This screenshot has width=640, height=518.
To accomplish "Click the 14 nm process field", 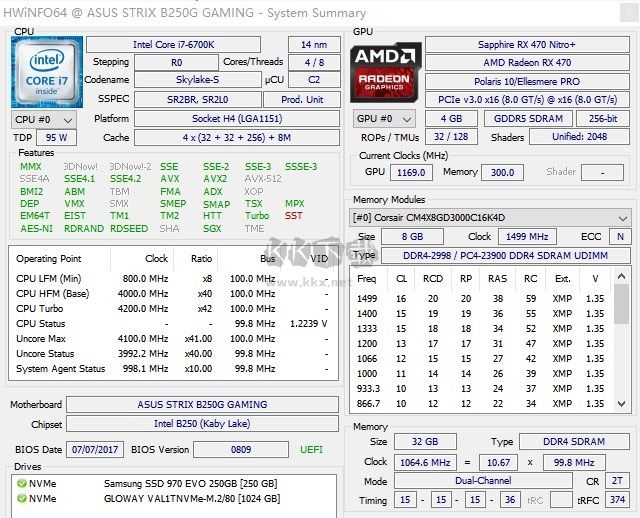I will pyautogui.click(x=314, y=44).
